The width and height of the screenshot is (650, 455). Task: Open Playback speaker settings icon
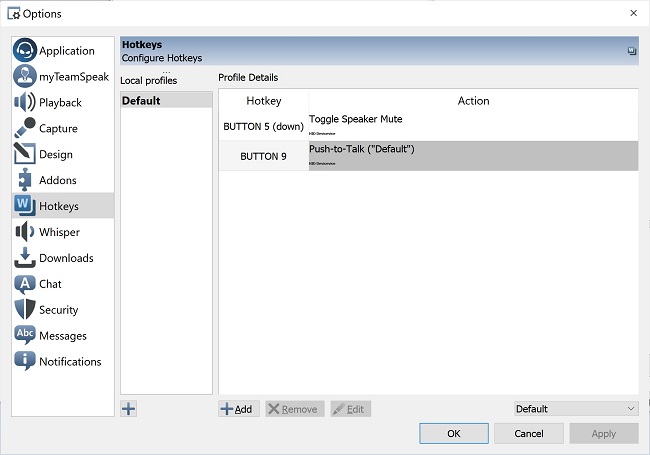pyautogui.click(x=25, y=103)
